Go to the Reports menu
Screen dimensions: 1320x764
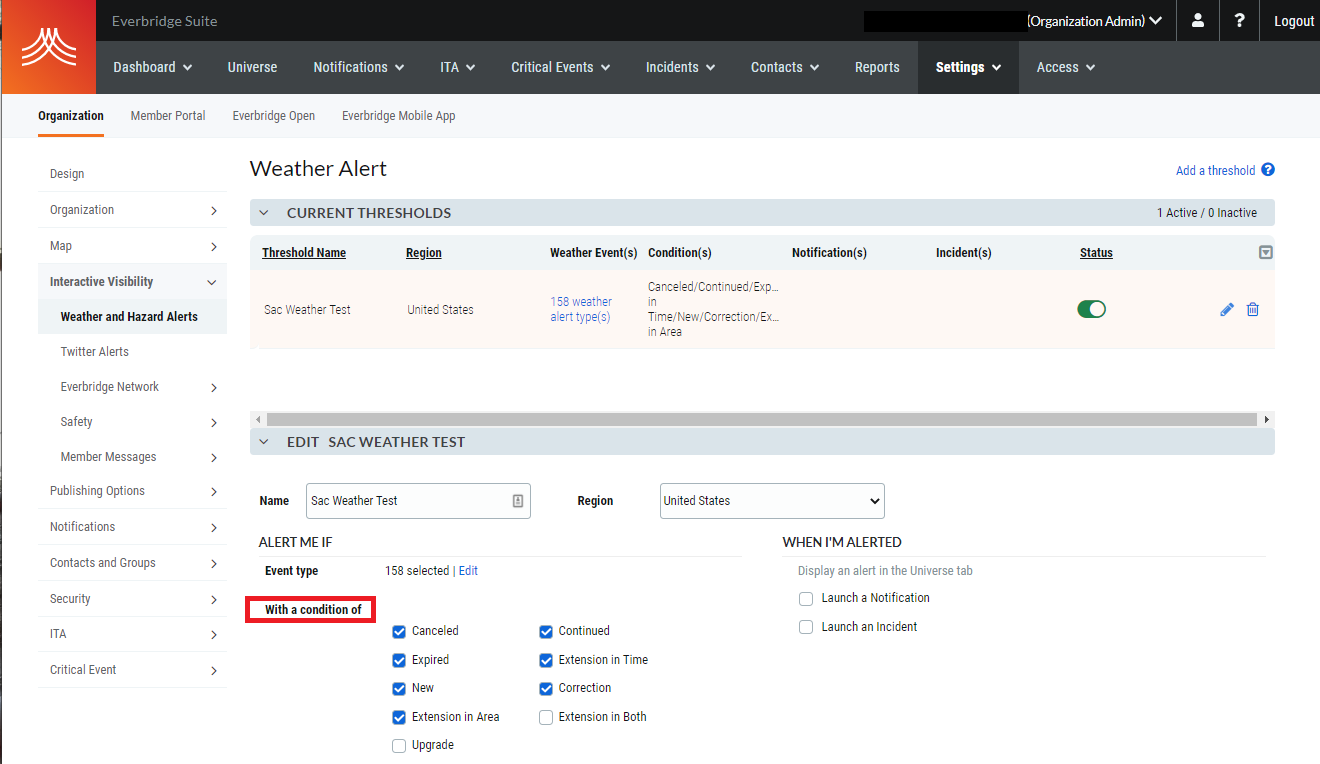coord(877,67)
